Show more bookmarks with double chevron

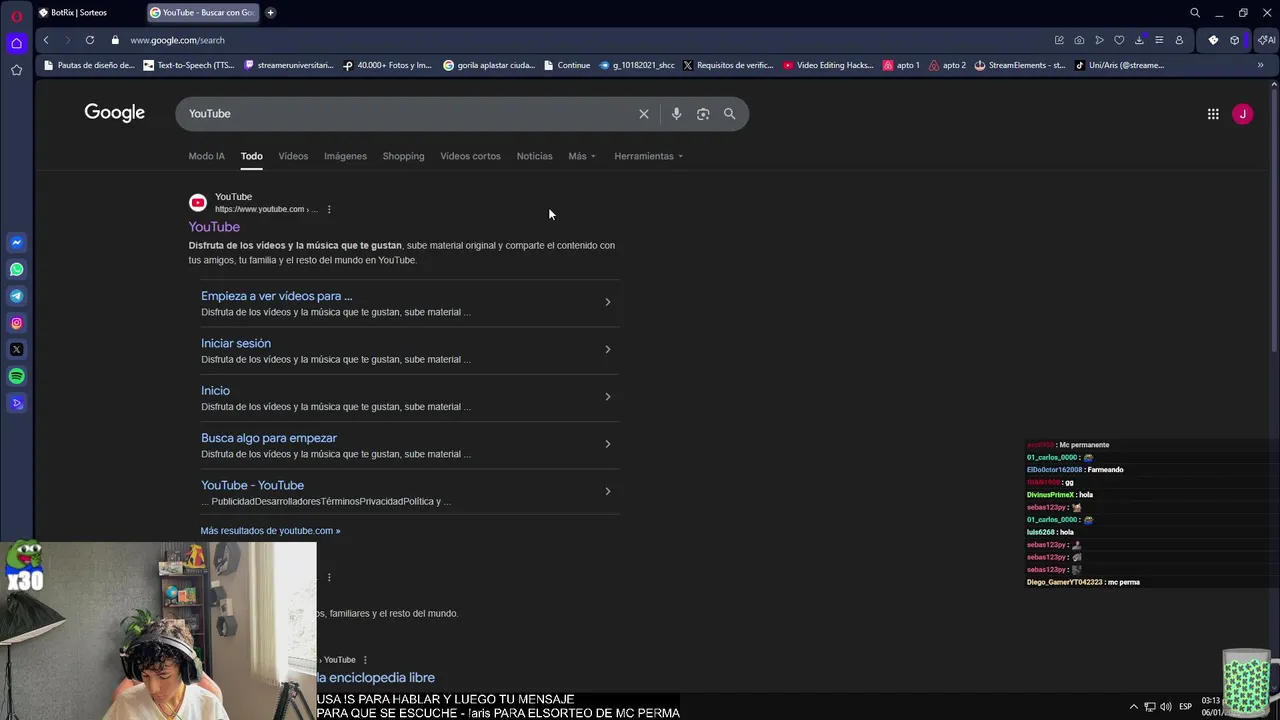click(x=1260, y=65)
